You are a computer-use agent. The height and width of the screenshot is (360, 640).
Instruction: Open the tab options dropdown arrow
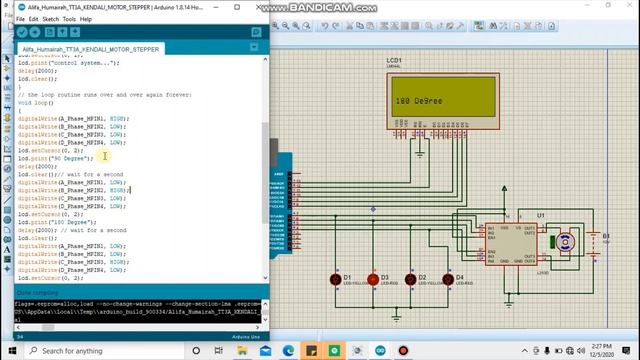pos(254,48)
